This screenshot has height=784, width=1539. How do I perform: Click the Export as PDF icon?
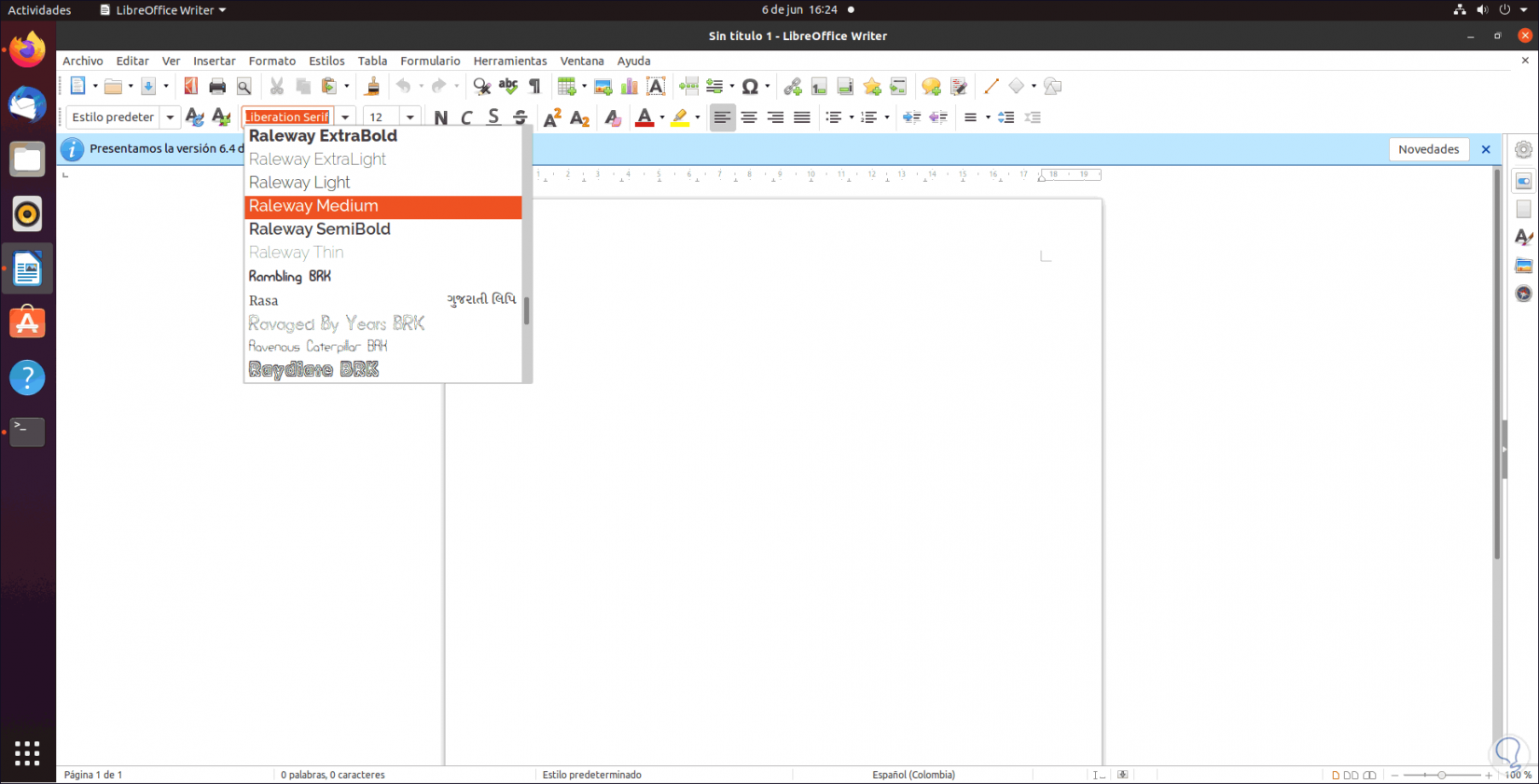point(191,87)
